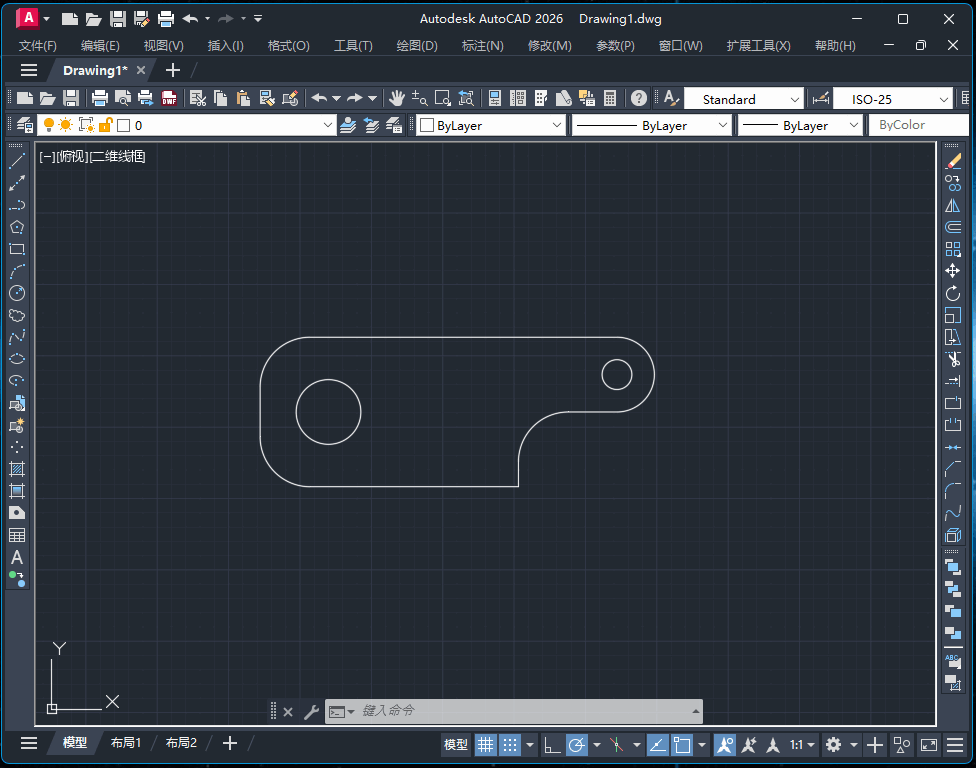Screen dimensions: 976x768
Task: Open the layer dropdown list
Action: pyautogui.click(x=328, y=125)
